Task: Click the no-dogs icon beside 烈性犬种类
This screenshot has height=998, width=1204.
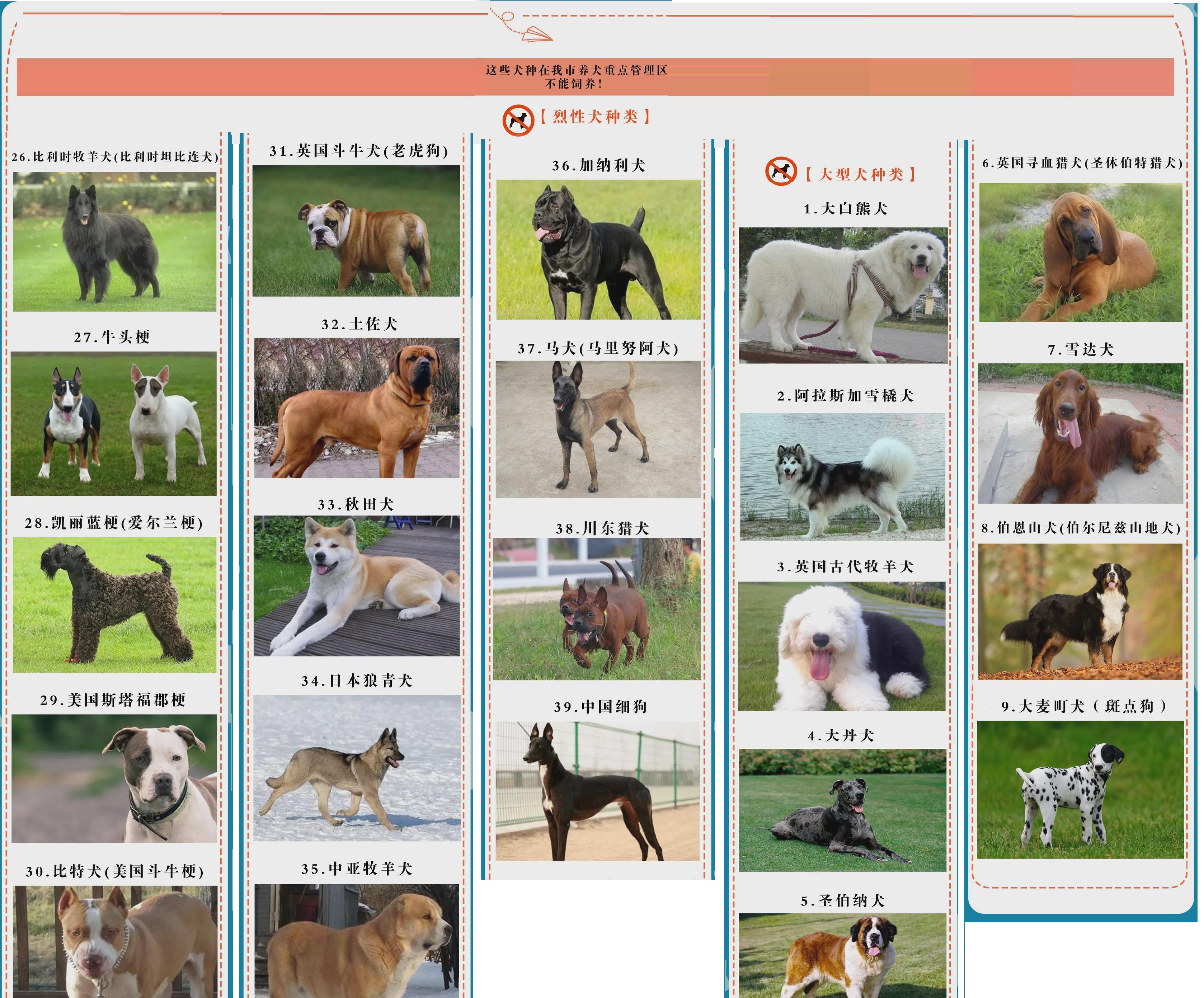Action: click(518, 121)
